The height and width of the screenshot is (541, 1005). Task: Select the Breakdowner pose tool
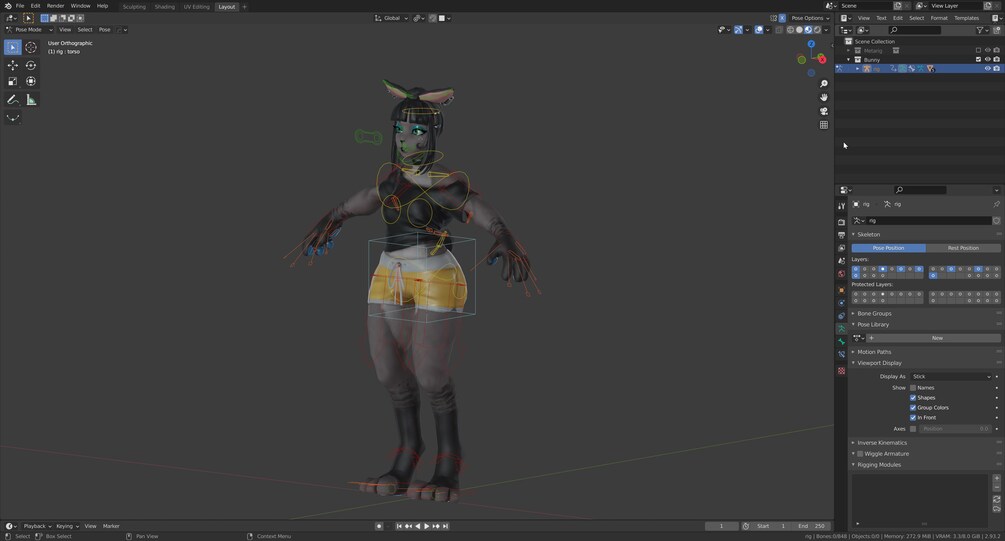(12, 118)
